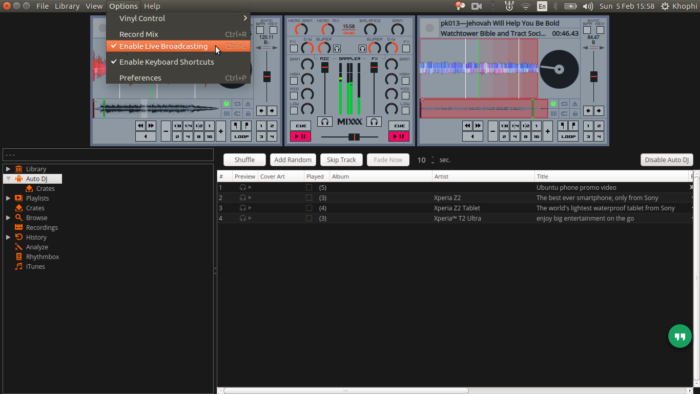Click the right deck pitch-down arrow button
This screenshot has height=394, width=700.
point(588,110)
